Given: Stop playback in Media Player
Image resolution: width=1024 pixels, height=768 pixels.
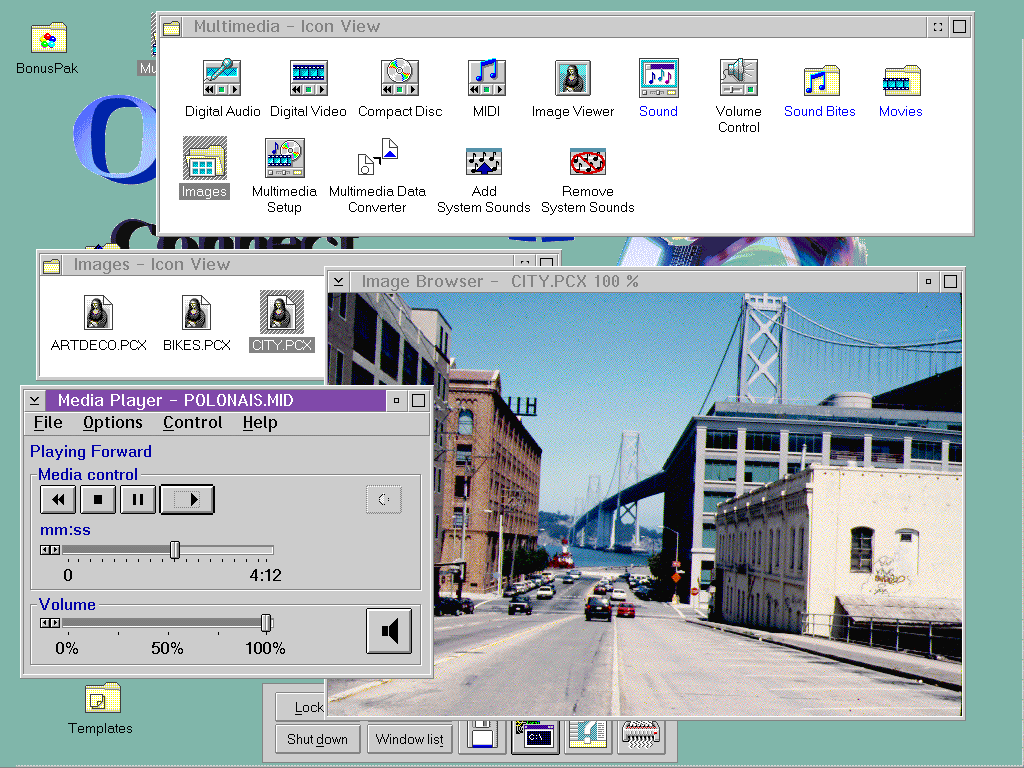Looking at the screenshot, I should pyautogui.click(x=98, y=499).
